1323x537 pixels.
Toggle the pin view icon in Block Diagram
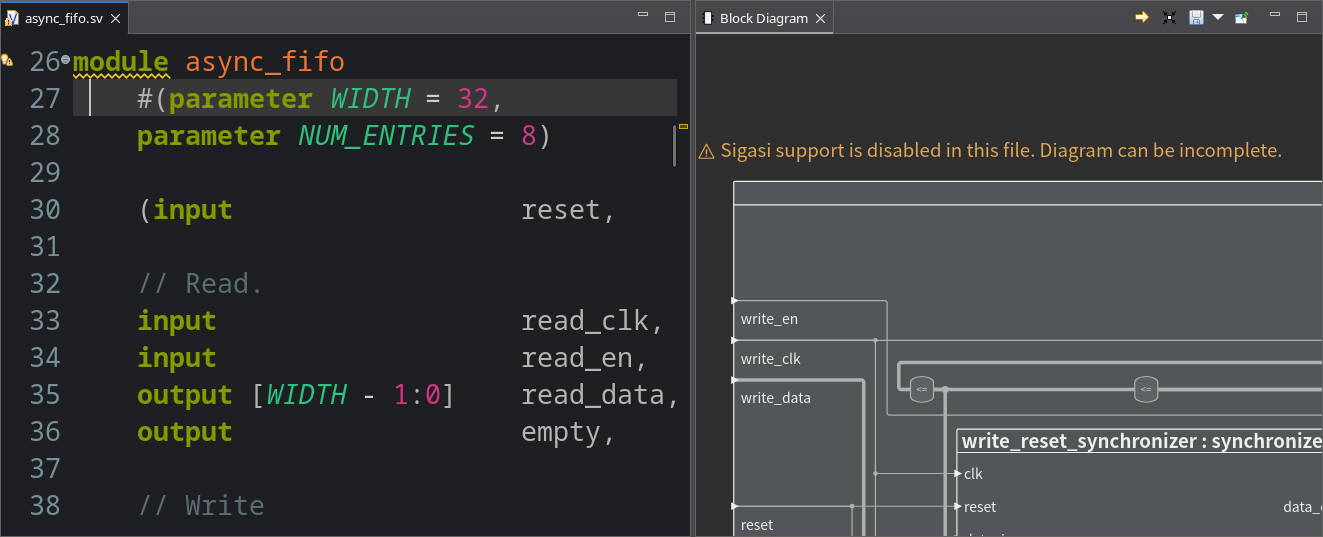(x=1241, y=18)
